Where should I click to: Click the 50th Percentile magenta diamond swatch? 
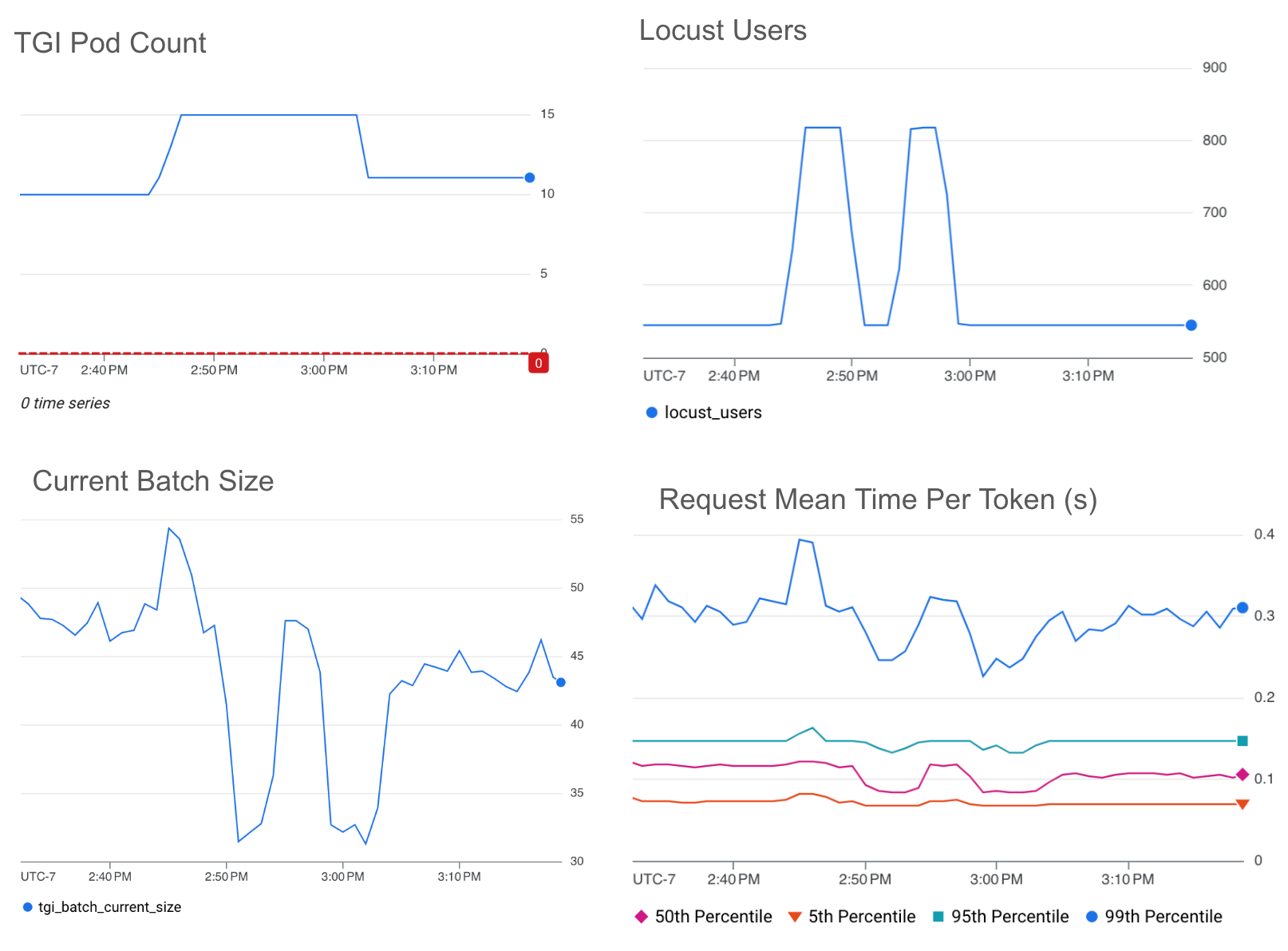(641, 917)
